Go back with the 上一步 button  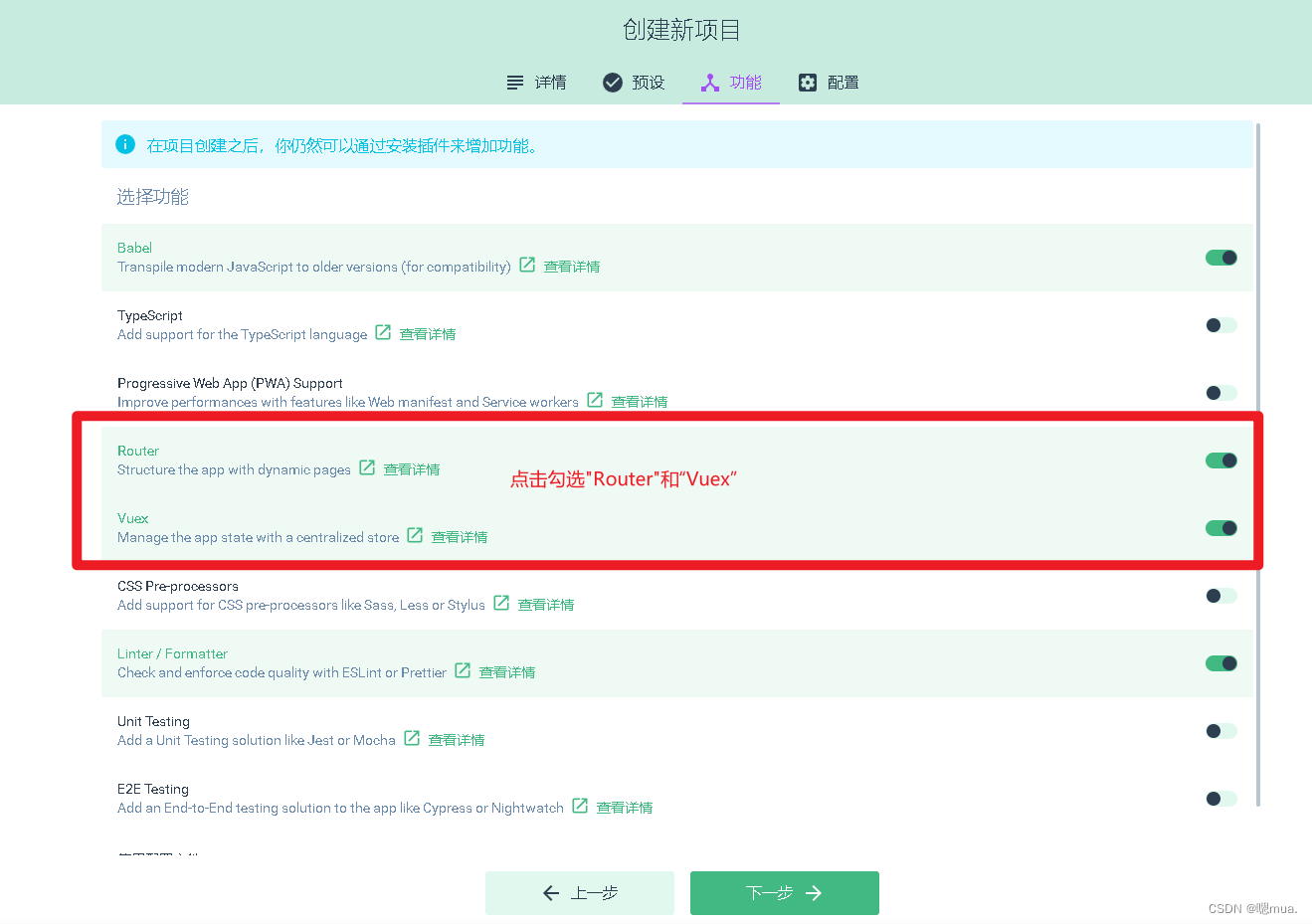click(x=580, y=893)
